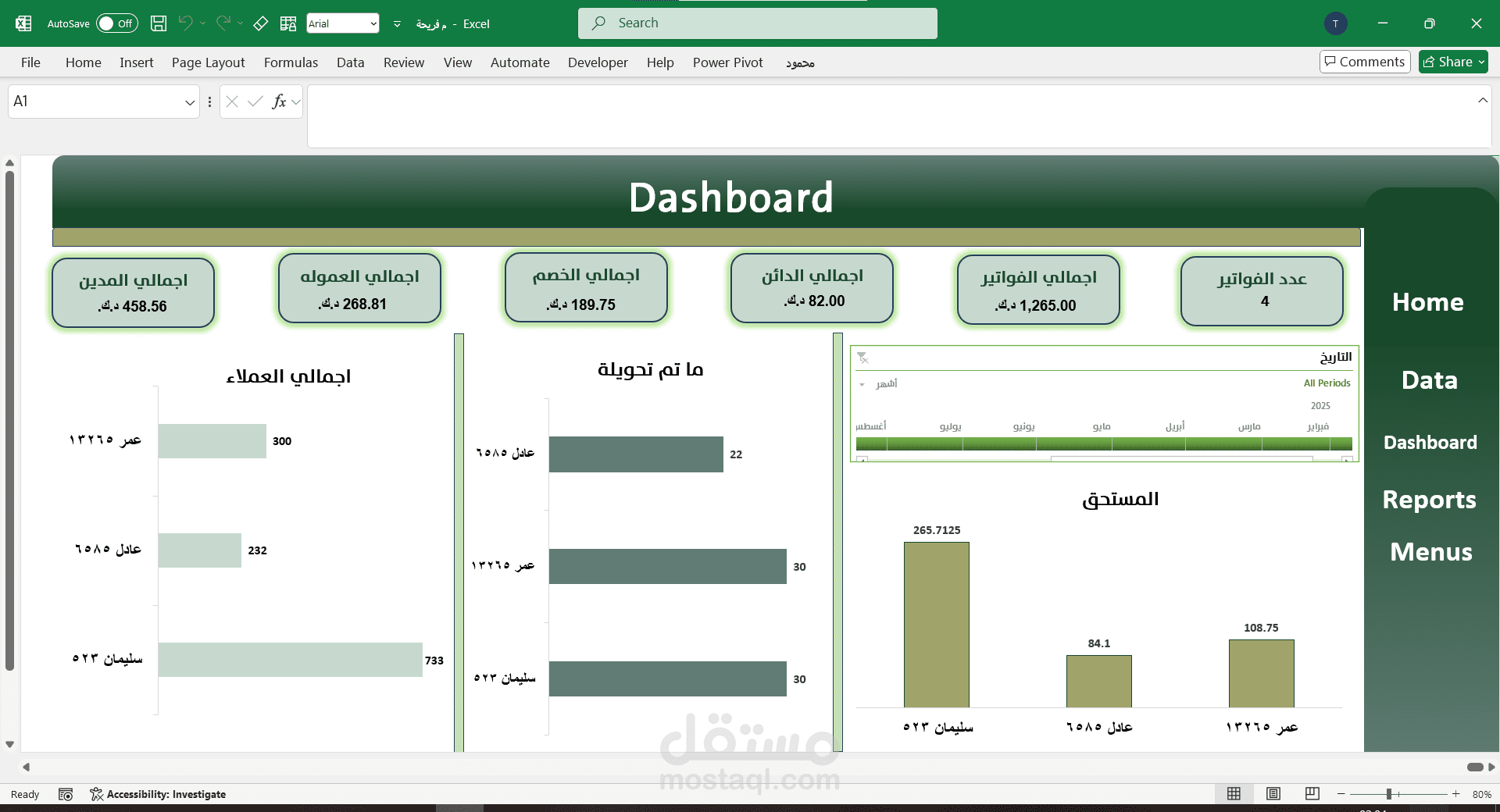Toggle AutoSave switch on
This screenshot has width=1500, height=812.
[x=117, y=23]
